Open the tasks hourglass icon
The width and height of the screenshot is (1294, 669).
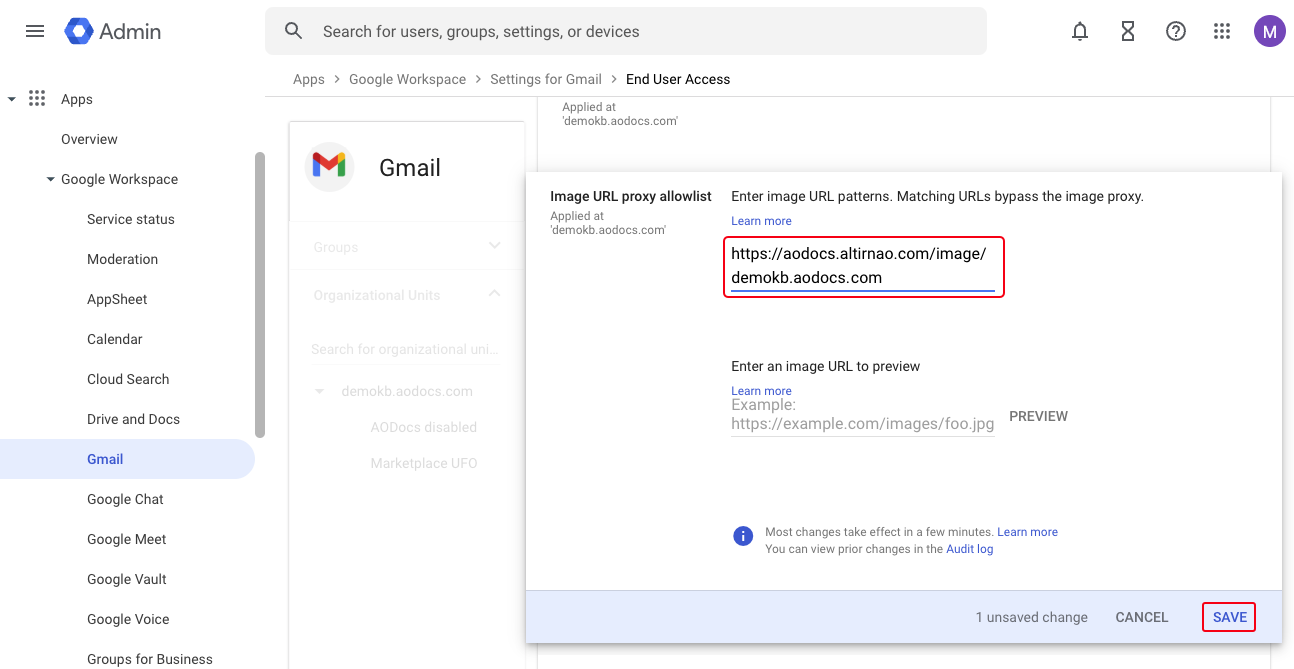tap(1128, 31)
